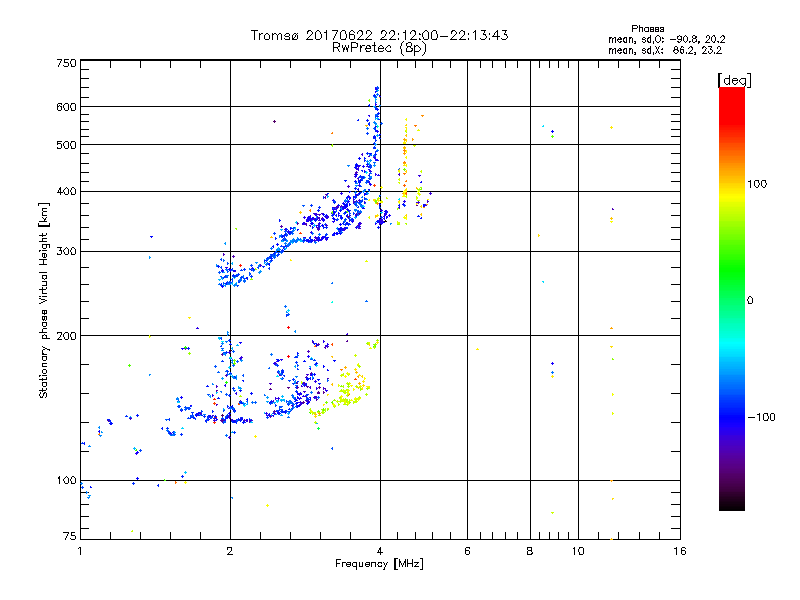Viewport: 800px width, 600px height.
Task: Click the '500' height tick label
Action: coord(66,145)
